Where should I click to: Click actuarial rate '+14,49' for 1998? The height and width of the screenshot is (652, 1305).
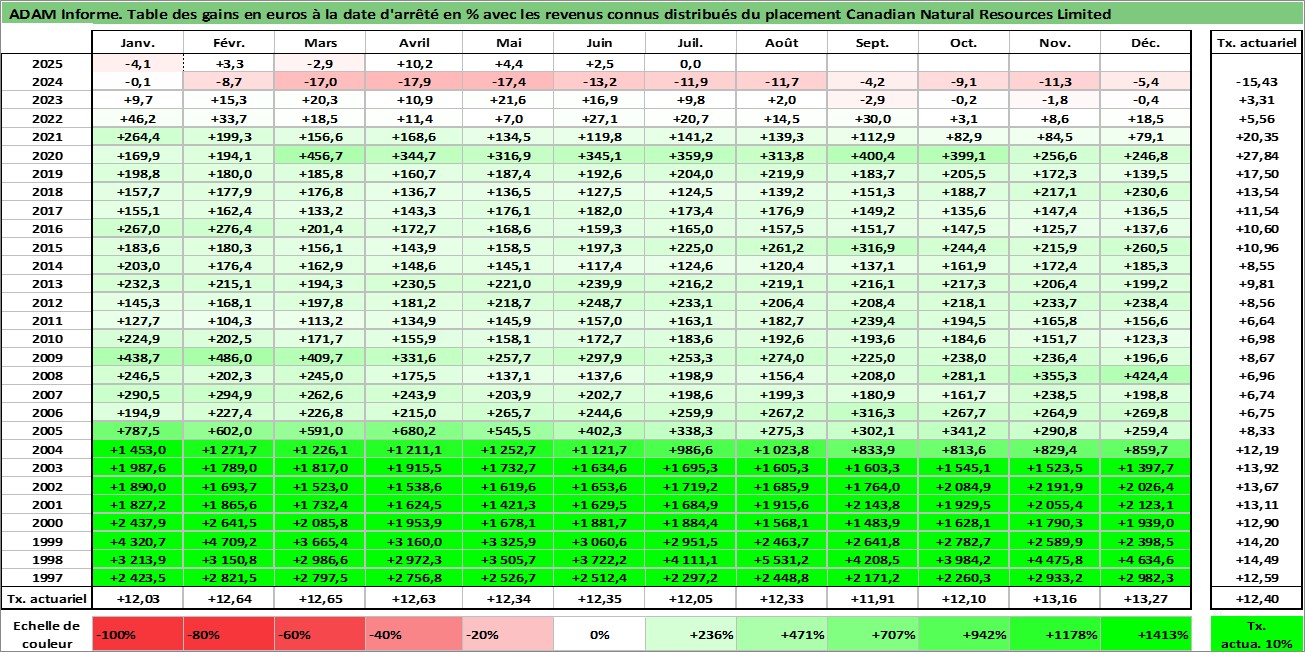[1256, 560]
